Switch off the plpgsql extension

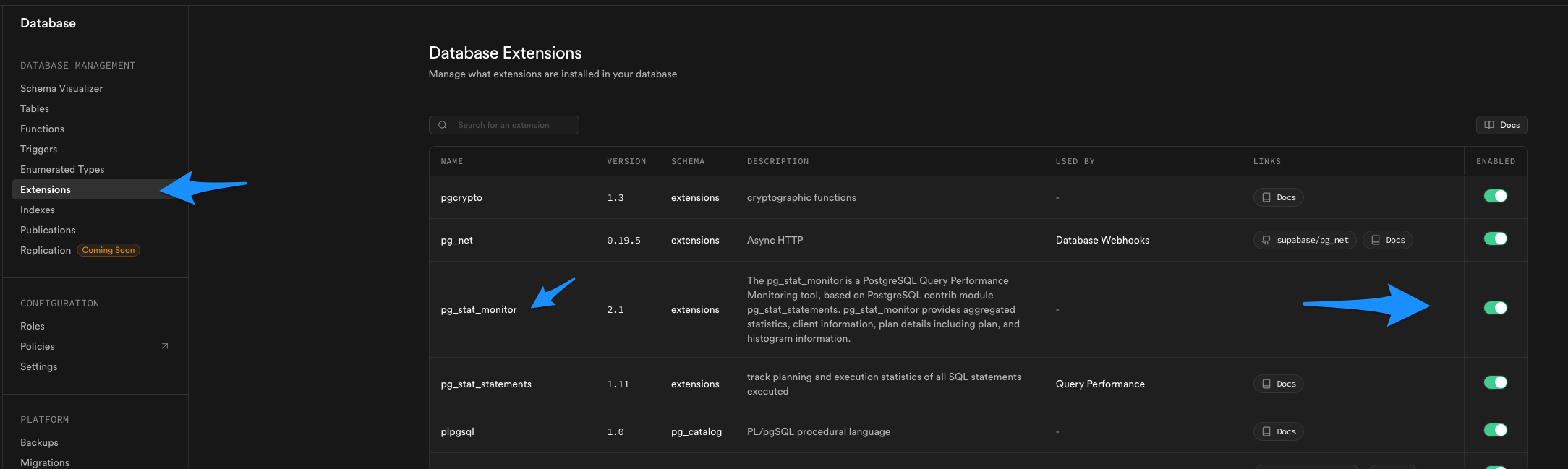point(1495,430)
